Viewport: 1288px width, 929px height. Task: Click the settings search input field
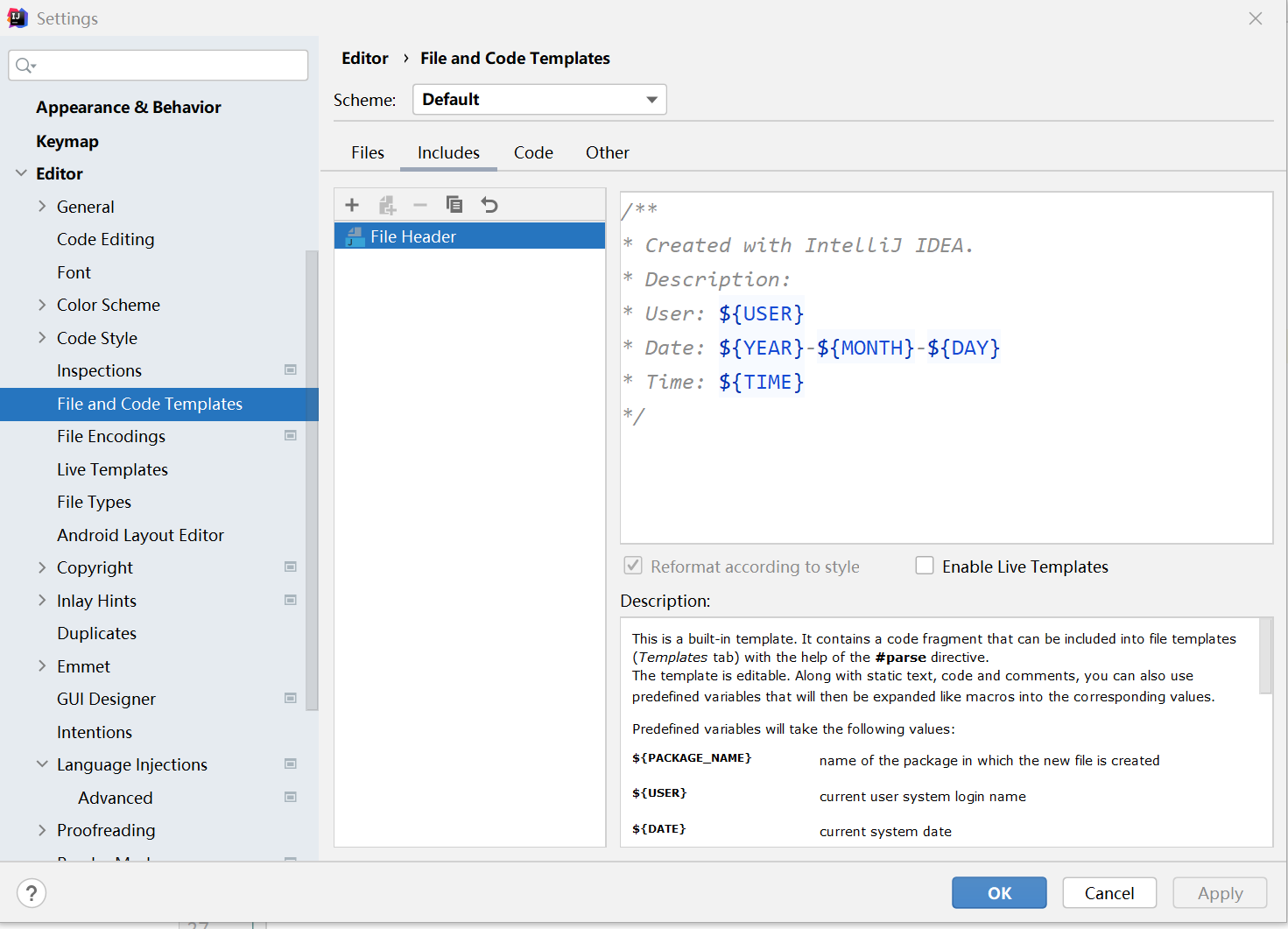(158, 66)
